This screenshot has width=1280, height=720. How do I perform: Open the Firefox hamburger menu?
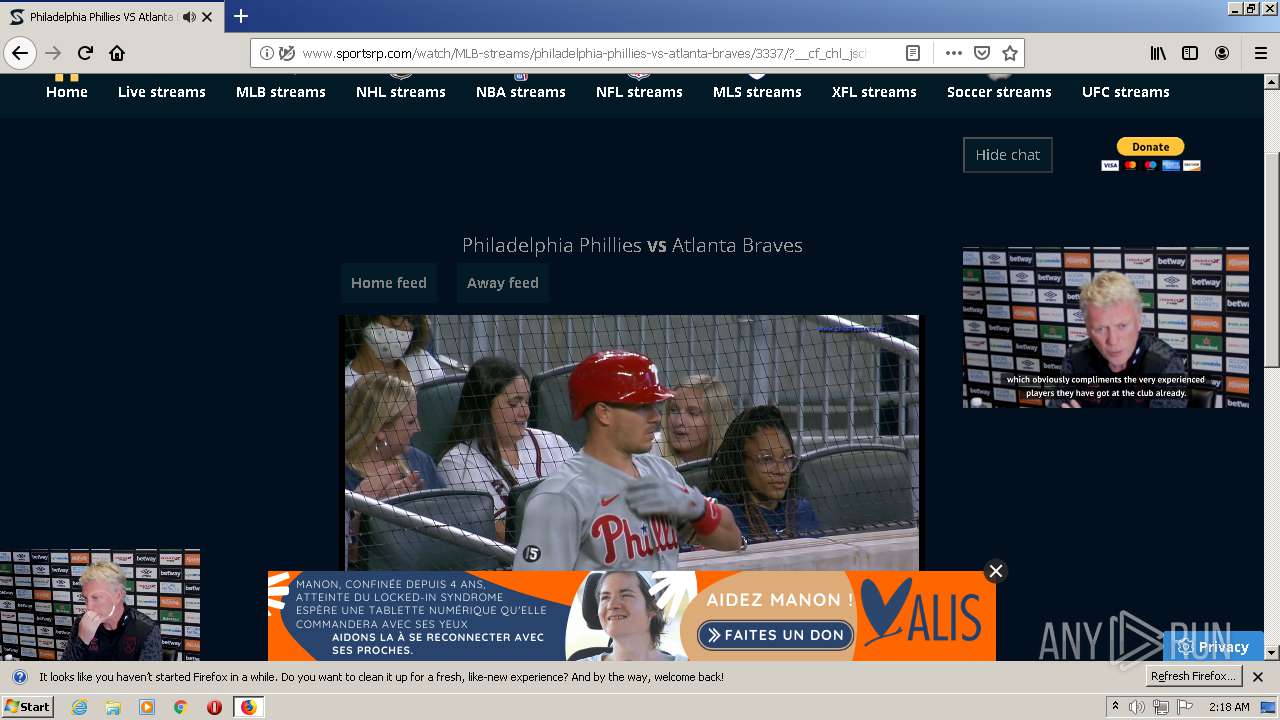point(1260,53)
